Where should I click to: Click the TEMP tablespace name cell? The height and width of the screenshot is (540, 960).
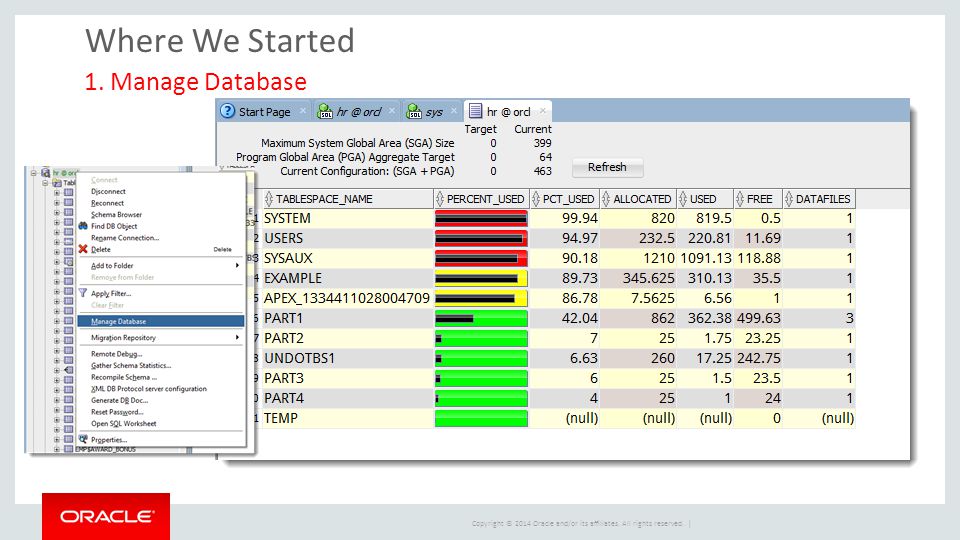347,418
